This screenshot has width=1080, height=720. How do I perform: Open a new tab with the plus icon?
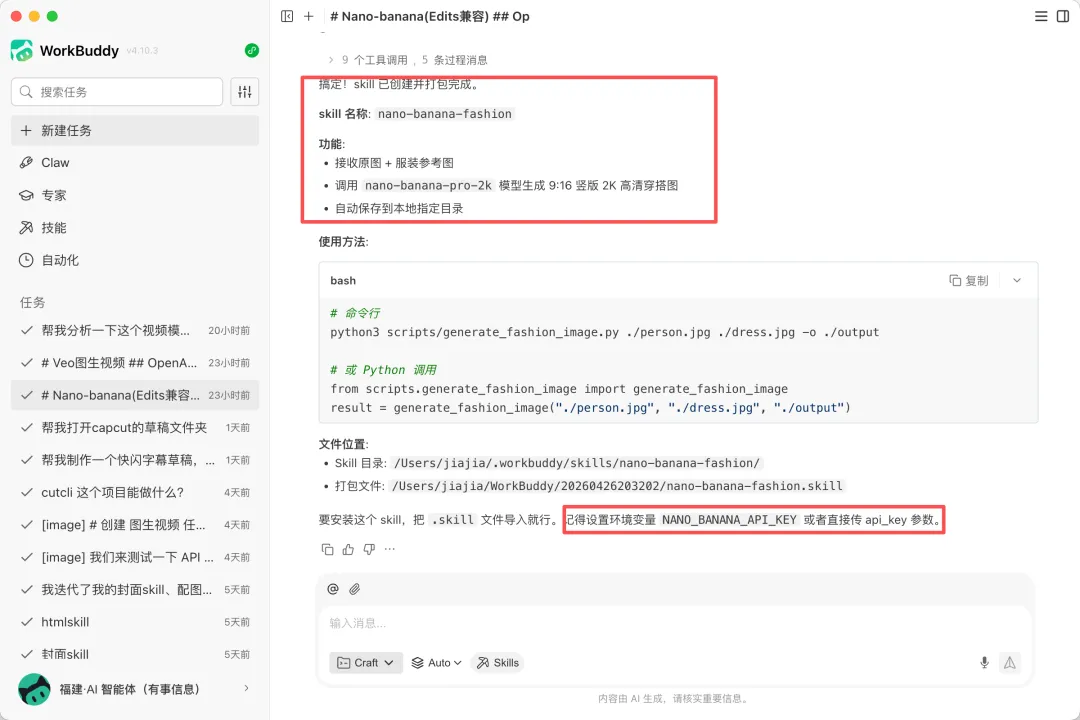click(x=309, y=16)
